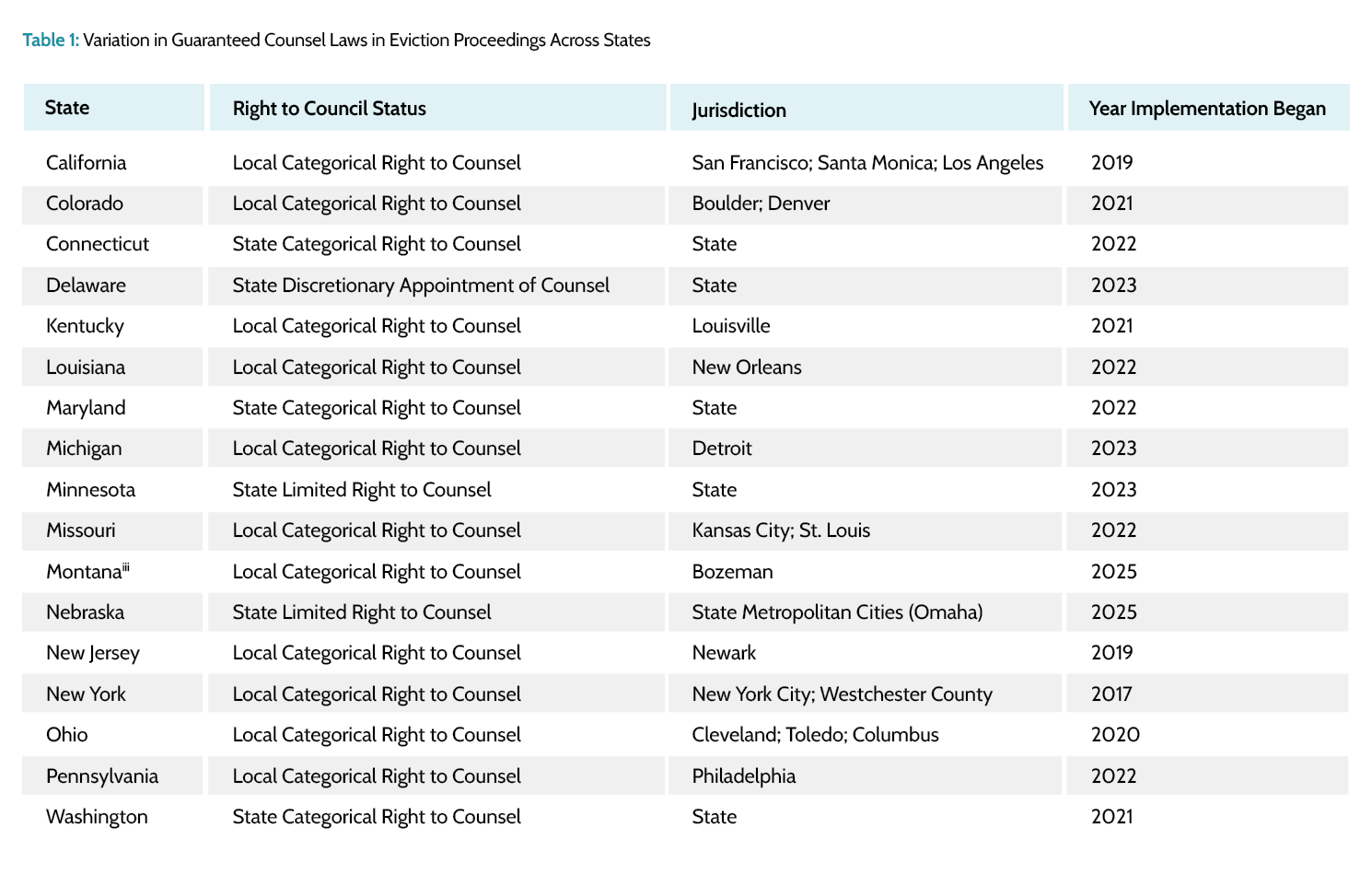Click the "Year Implementation Began" header
This screenshot has width=1372, height=874.
[x=1207, y=109]
